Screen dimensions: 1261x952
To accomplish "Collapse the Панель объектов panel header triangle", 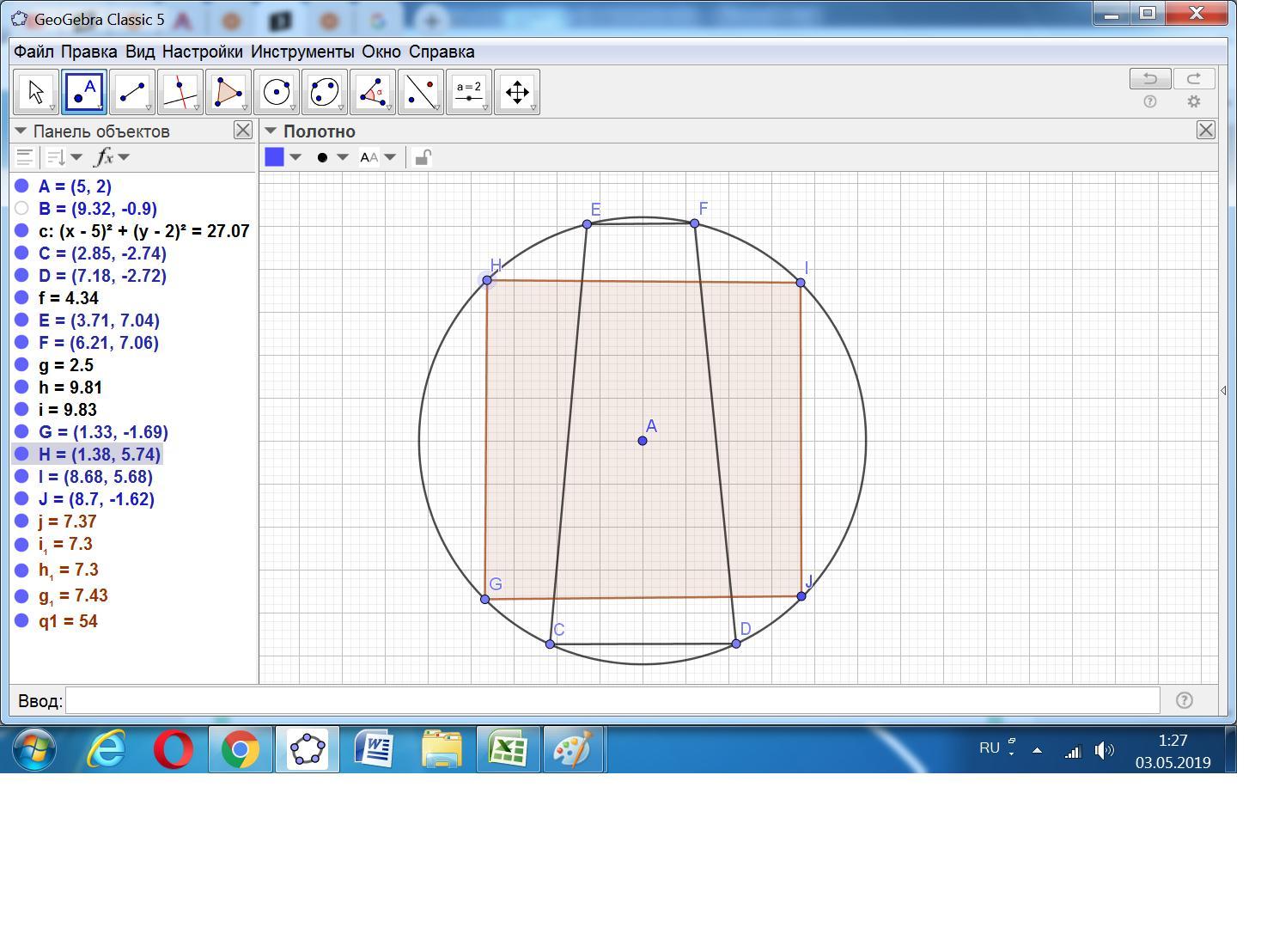I will point(21,131).
